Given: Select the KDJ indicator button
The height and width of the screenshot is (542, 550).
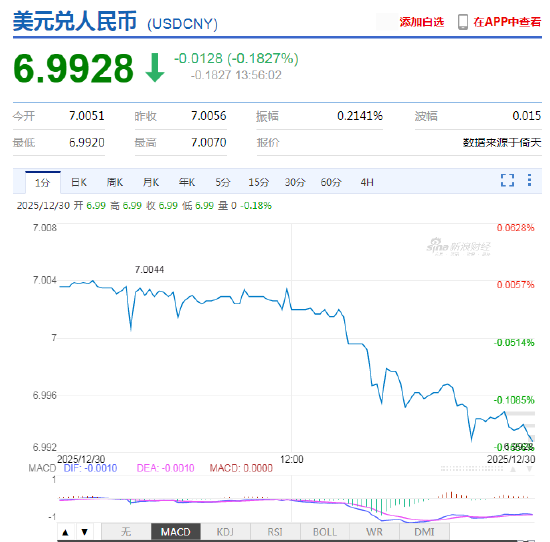Looking at the screenshot, I should tap(225, 532).
